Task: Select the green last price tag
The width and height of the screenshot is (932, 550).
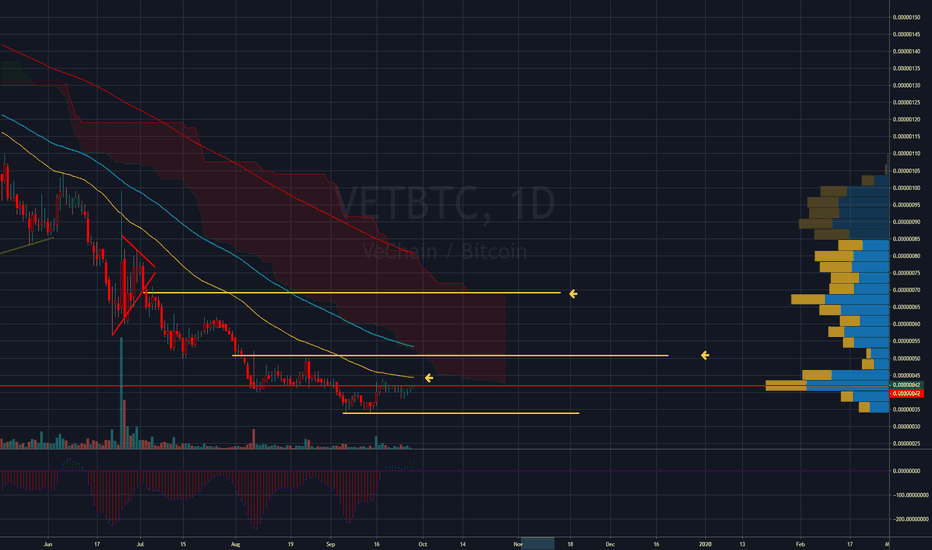Action: (x=906, y=385)
